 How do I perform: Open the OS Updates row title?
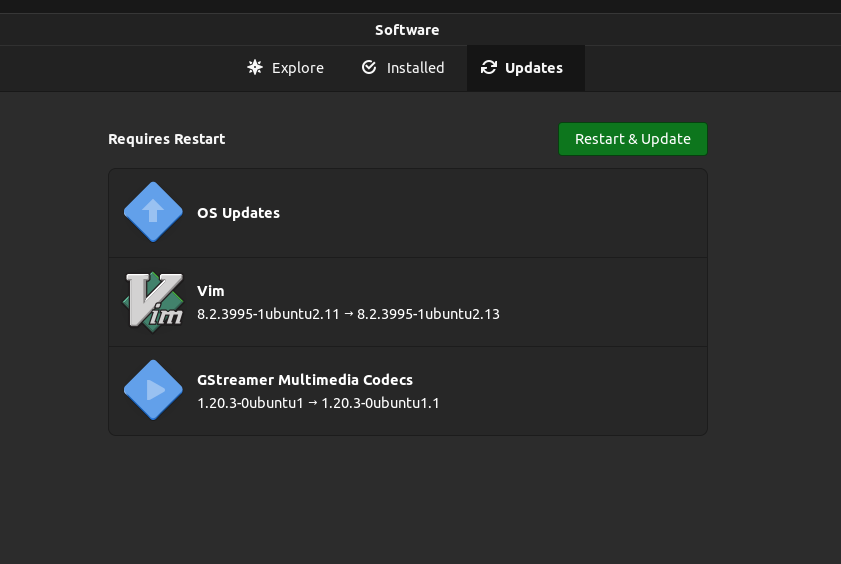point(238,213)
